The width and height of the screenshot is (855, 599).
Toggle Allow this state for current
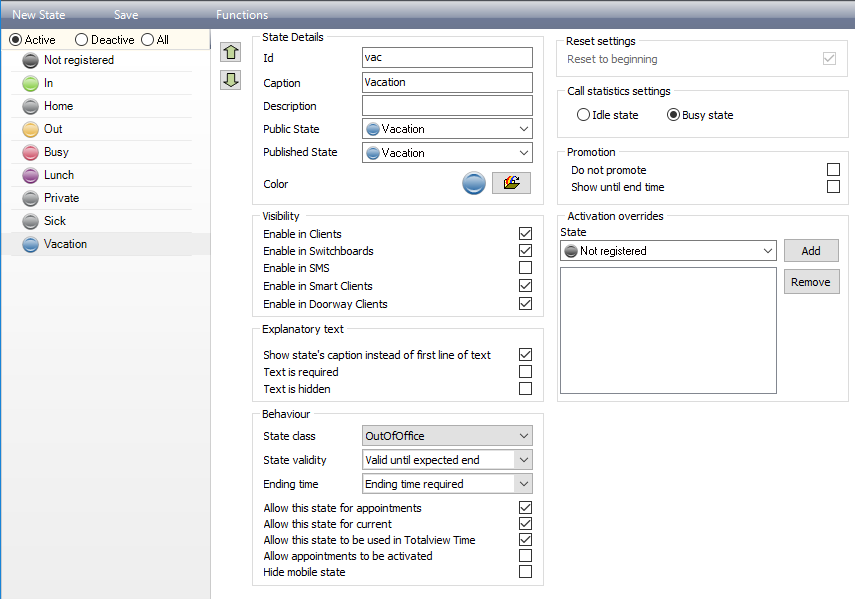(x=525, y=523)
